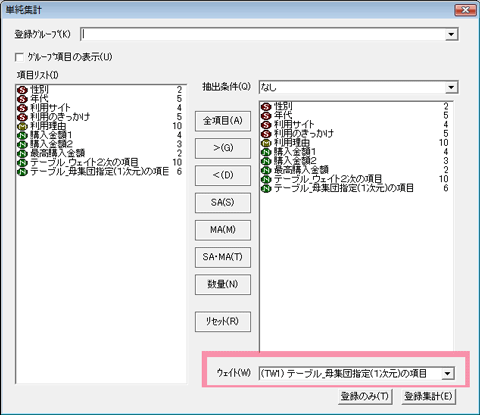The image size is (480, 415).
Task: Click the 登録集計(E) button
Action: [428, 397]
